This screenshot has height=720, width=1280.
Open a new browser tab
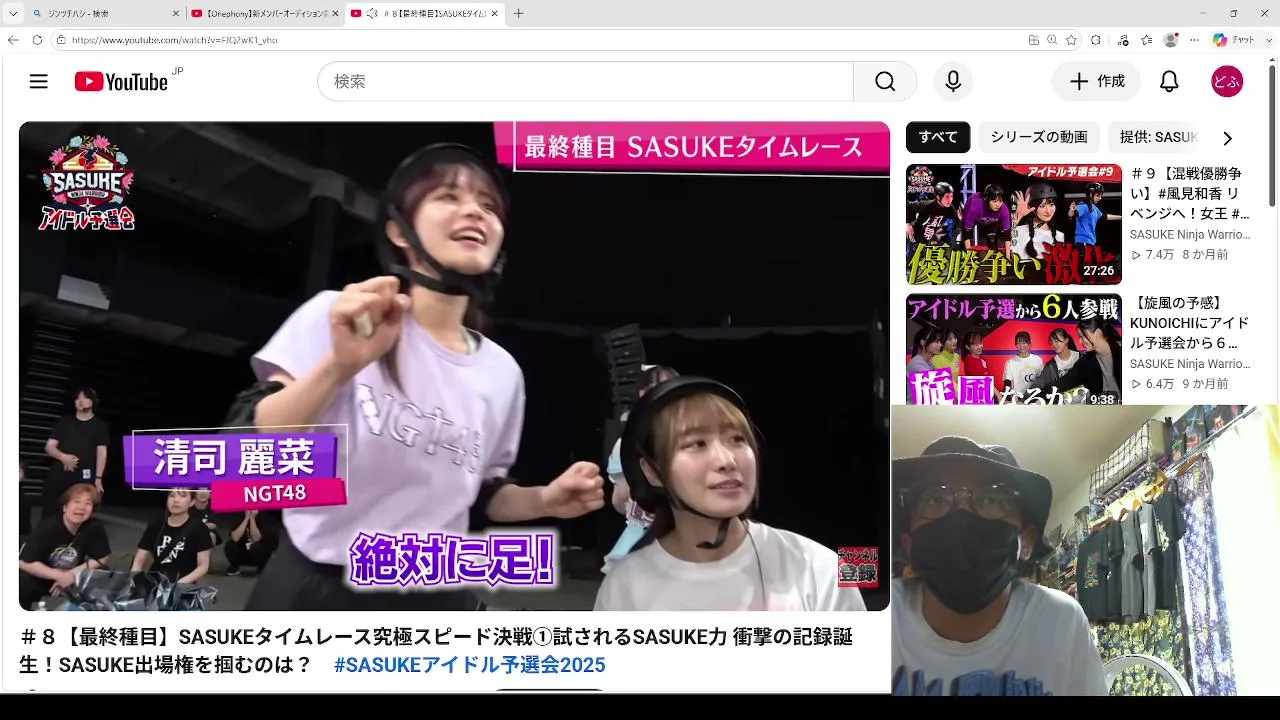pyautogui.click(x=518, y=14)
